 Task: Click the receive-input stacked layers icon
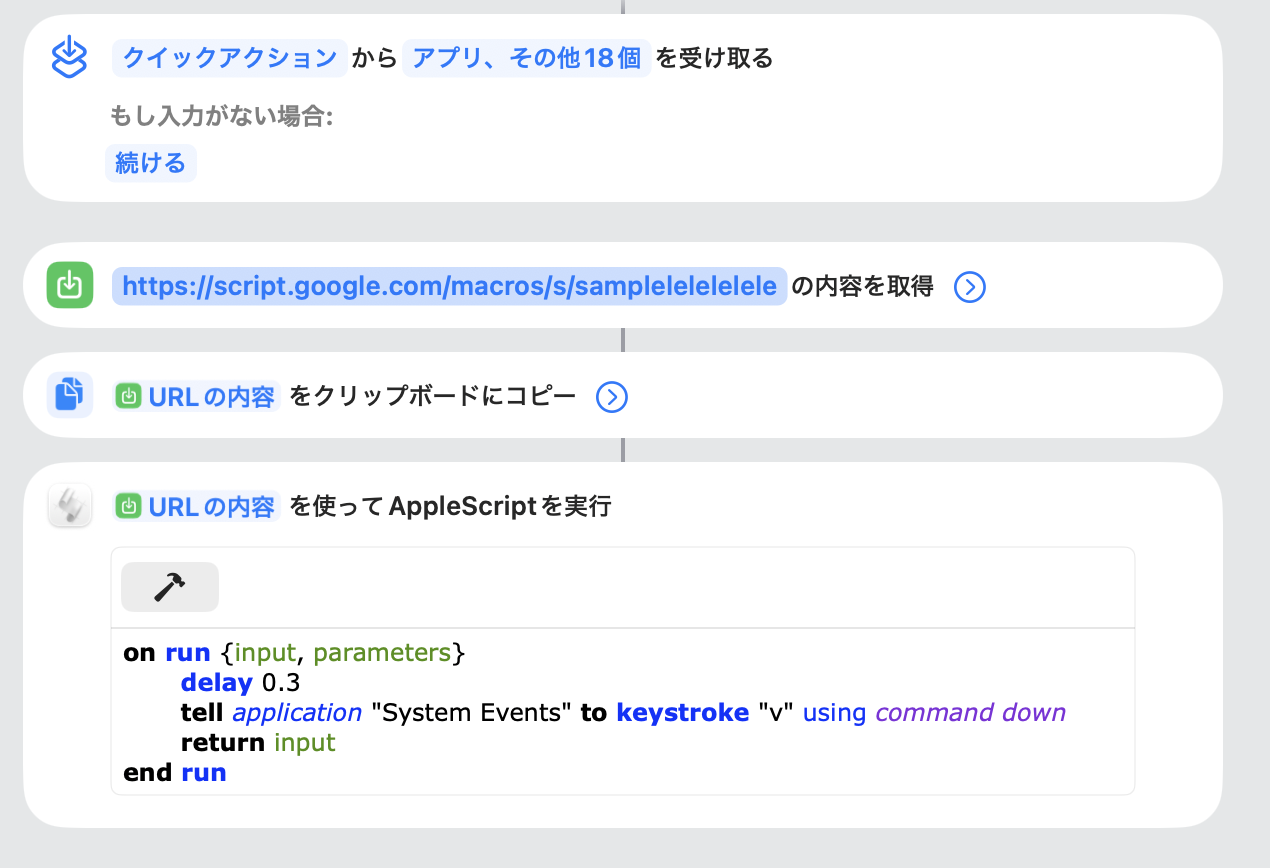(70, 57)
